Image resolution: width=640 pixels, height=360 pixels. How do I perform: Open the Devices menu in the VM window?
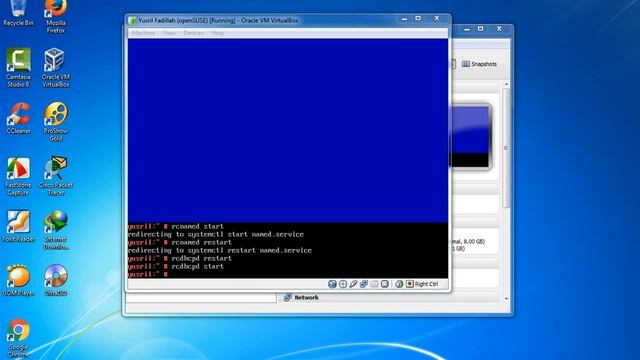coord(193,33)
